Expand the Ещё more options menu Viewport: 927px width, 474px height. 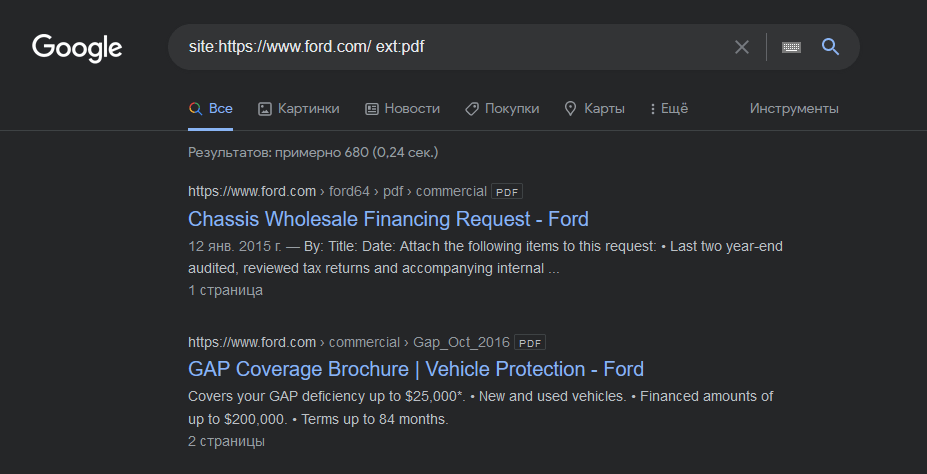[669, 108]
